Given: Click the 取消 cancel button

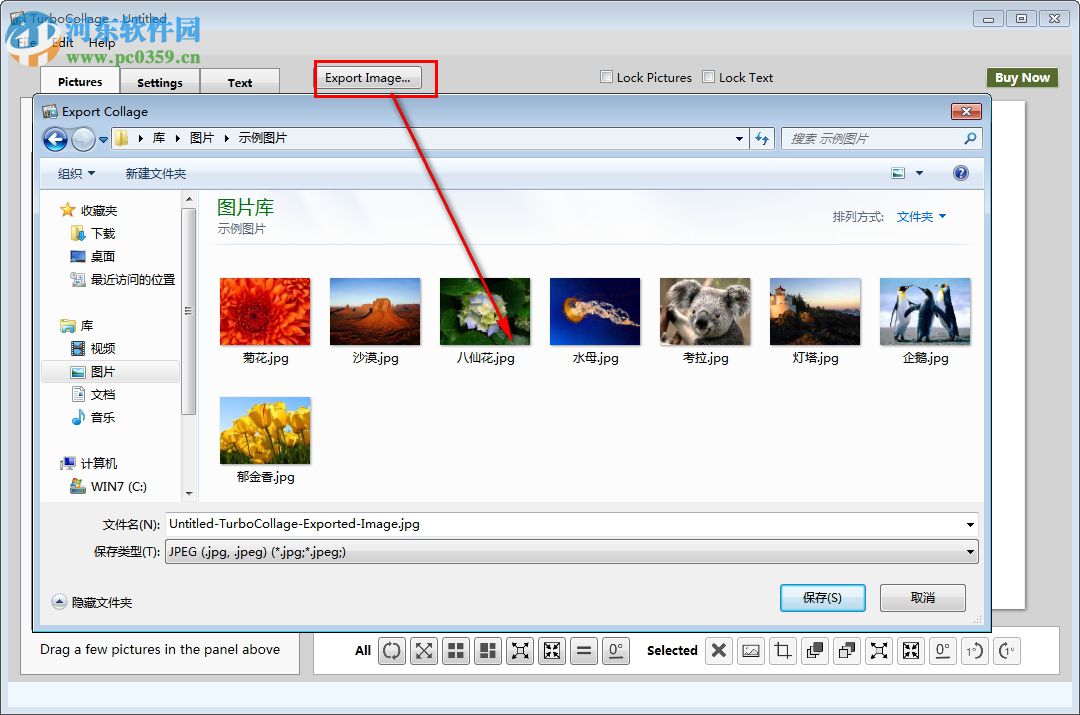Looking at the screenshot, I should tap(922, 597).
